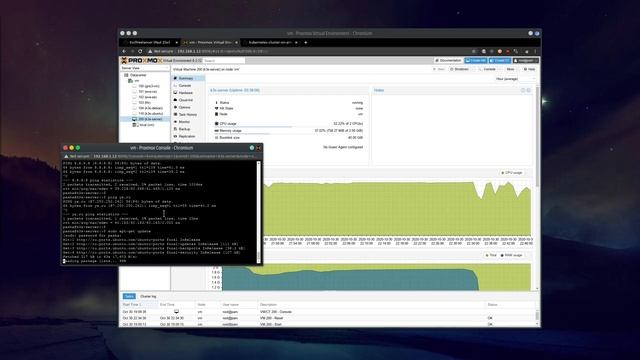Toggle CPU usage legend in graph
This screenshot has height=360, width=640.
(511, 173)
